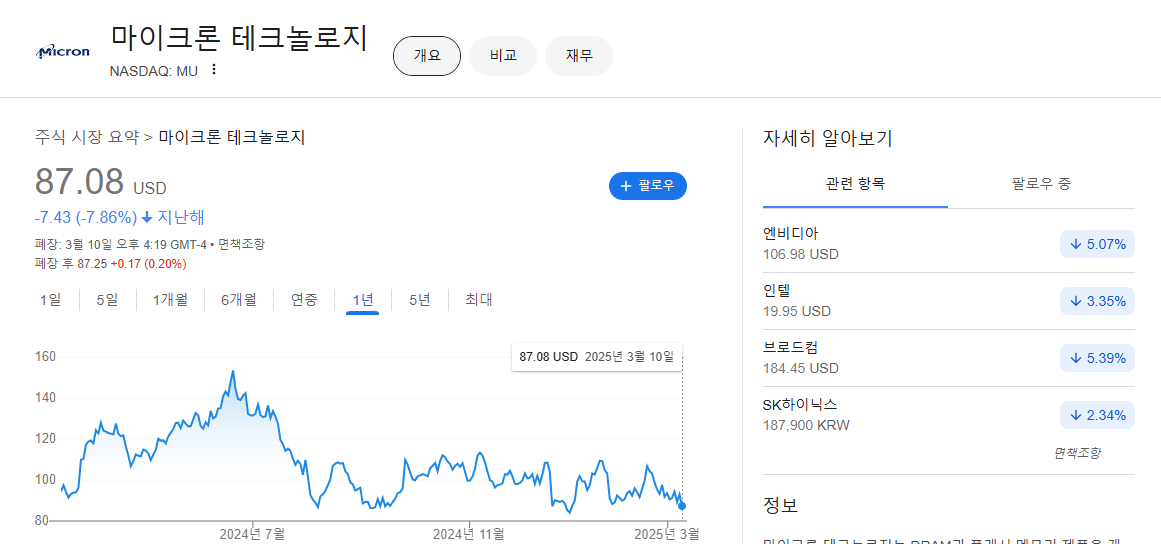
Task: Click the 106.98 USD price under 엔비디아
Action: tap(800, 255)
